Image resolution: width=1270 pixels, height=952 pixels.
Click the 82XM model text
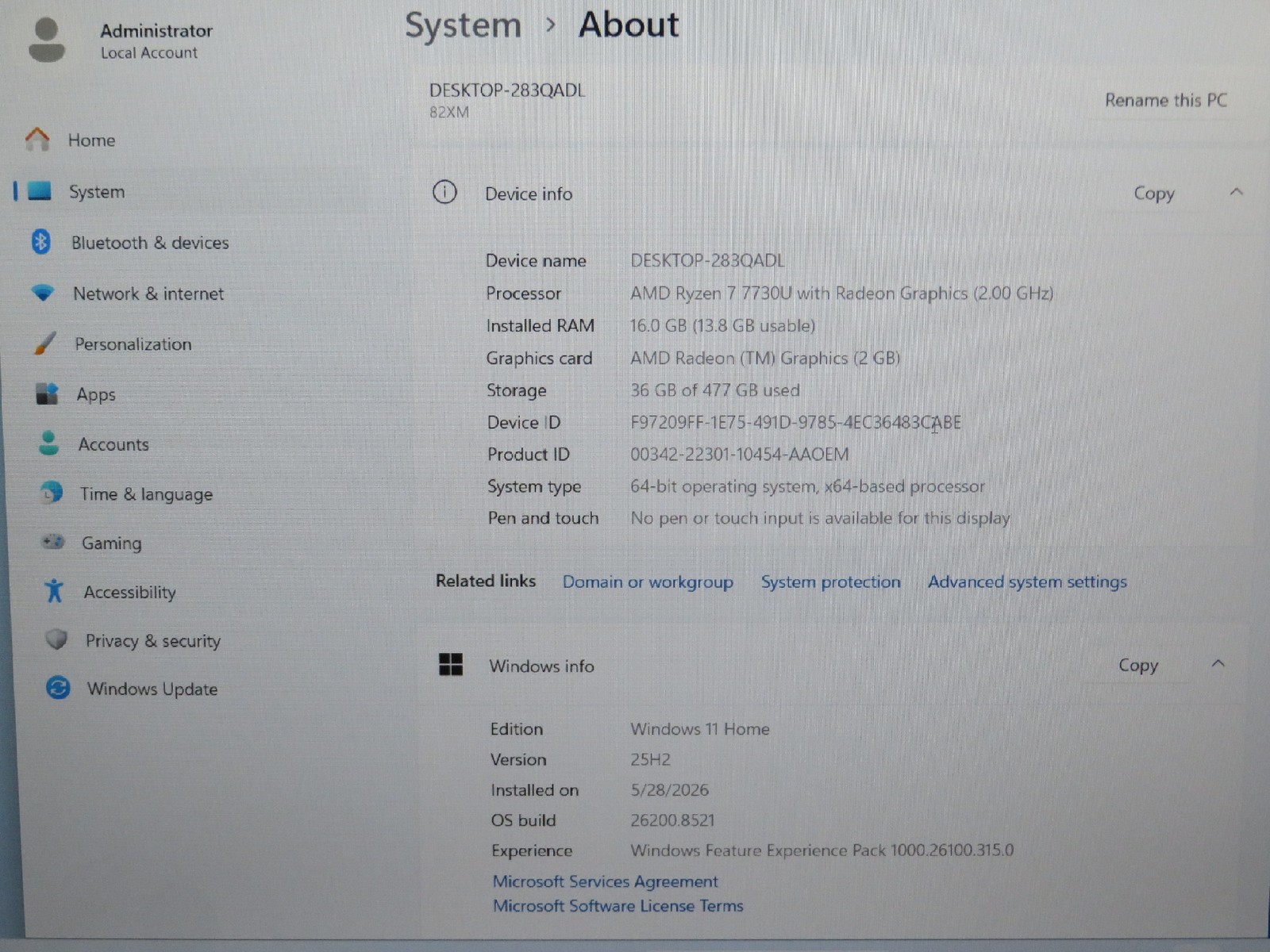click(x=448, y=113)
